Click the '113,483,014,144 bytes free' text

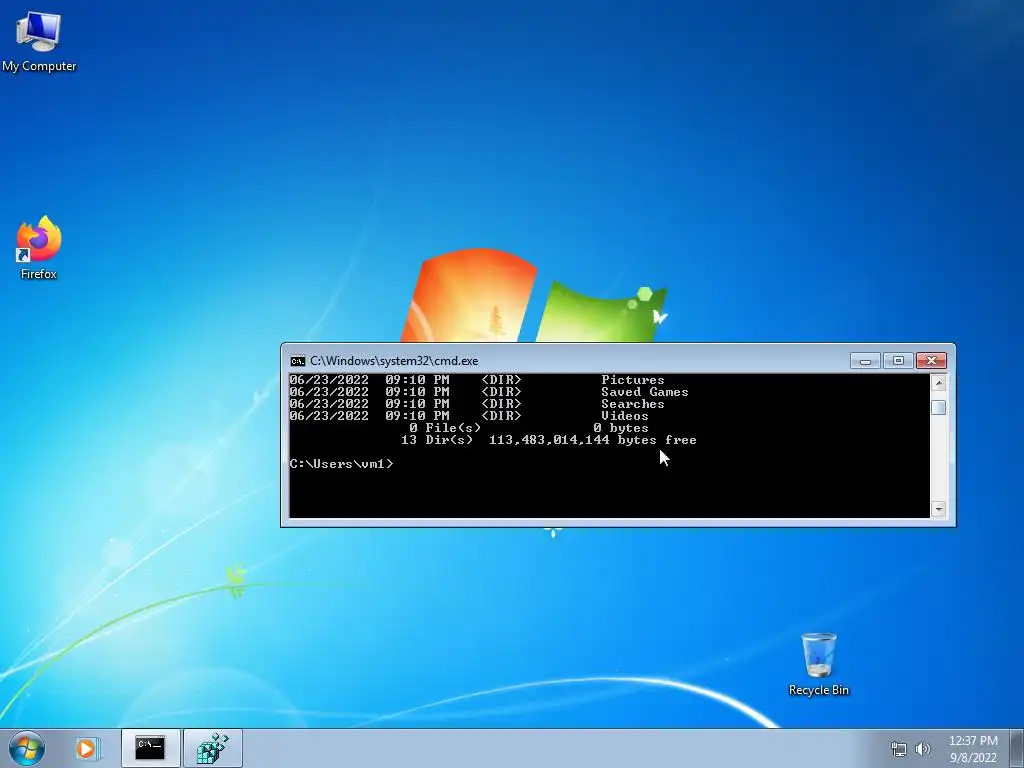[592, 440]
